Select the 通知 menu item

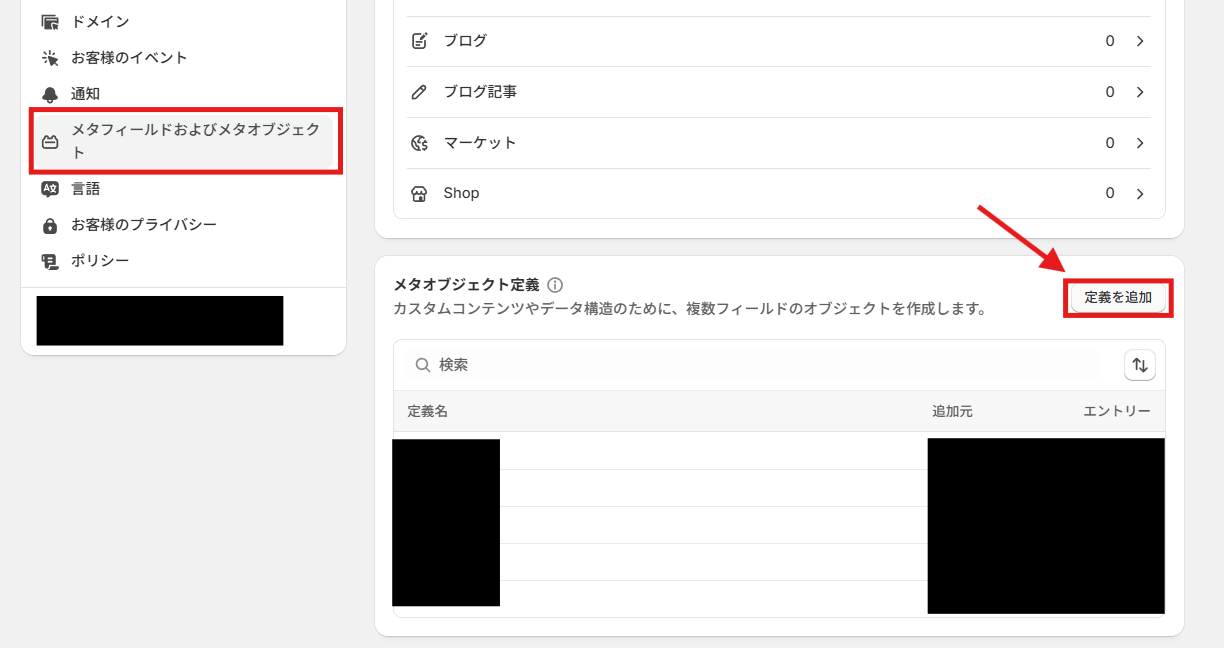coord(85,94)
